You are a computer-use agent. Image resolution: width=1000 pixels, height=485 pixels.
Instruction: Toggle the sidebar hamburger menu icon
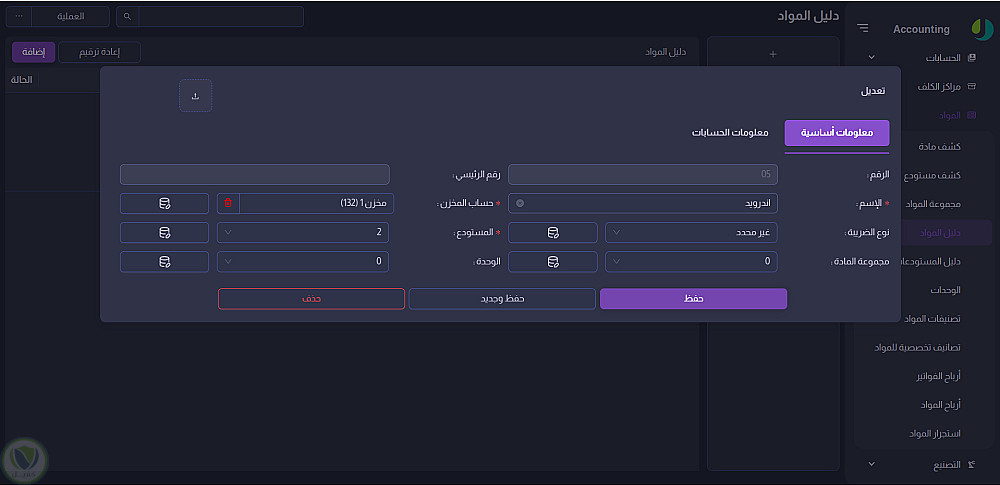tap(863, 28)
